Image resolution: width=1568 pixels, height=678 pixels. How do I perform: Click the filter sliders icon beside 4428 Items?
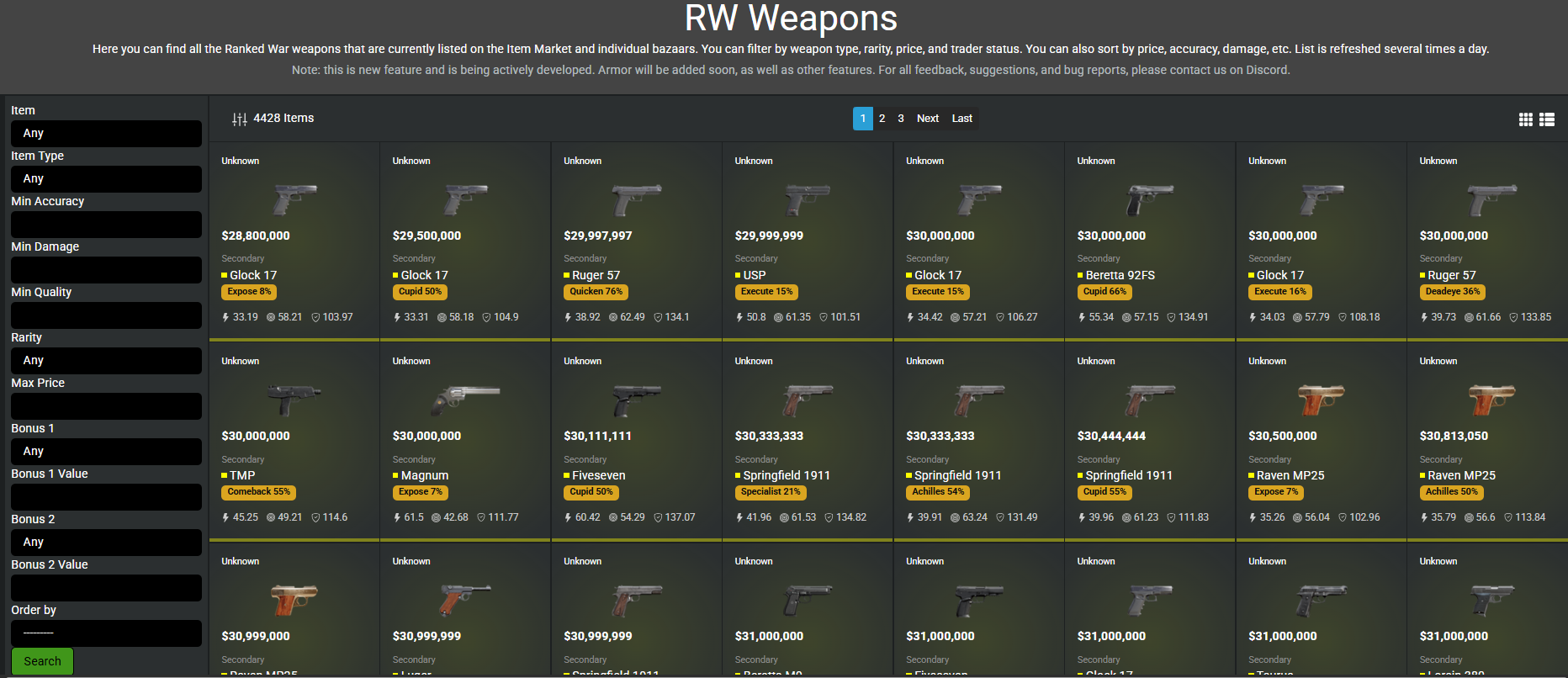point(239,119)
